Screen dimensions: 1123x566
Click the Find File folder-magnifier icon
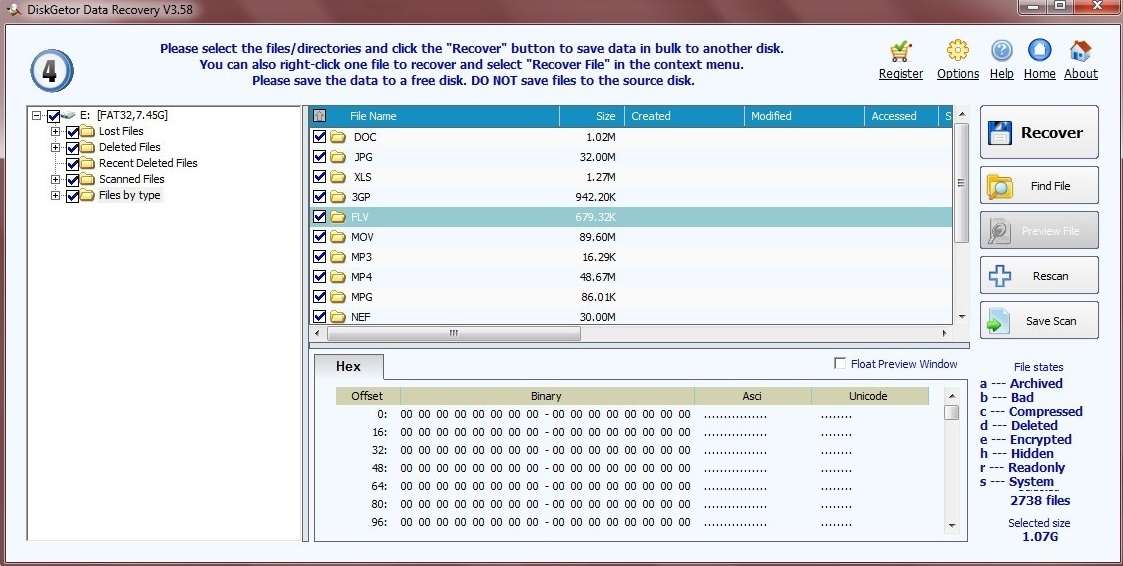click(x=999, y=186)
